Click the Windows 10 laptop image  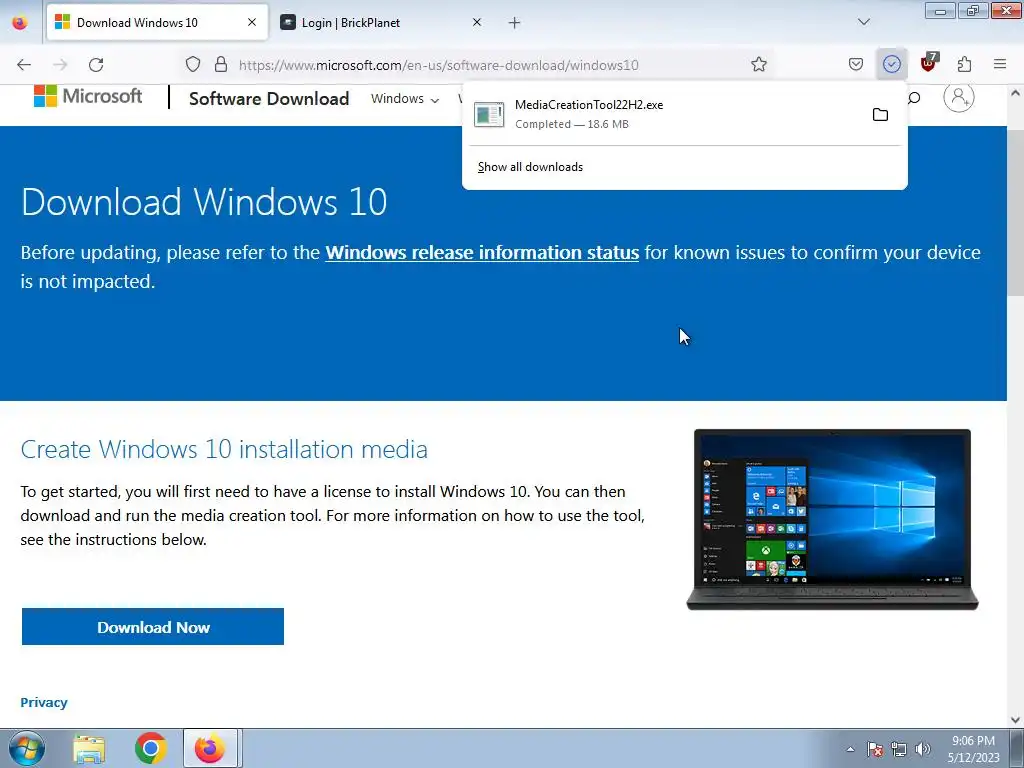point(833,520)
